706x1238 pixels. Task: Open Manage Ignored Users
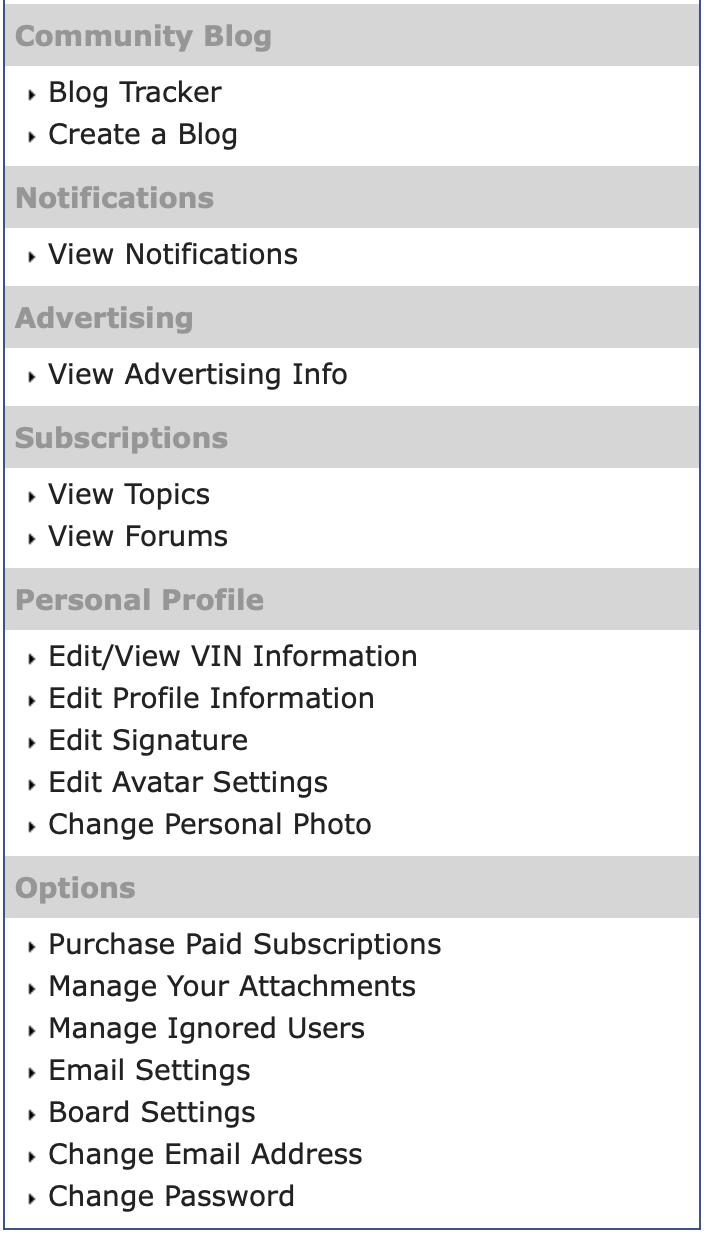(x=207, y=1029)
